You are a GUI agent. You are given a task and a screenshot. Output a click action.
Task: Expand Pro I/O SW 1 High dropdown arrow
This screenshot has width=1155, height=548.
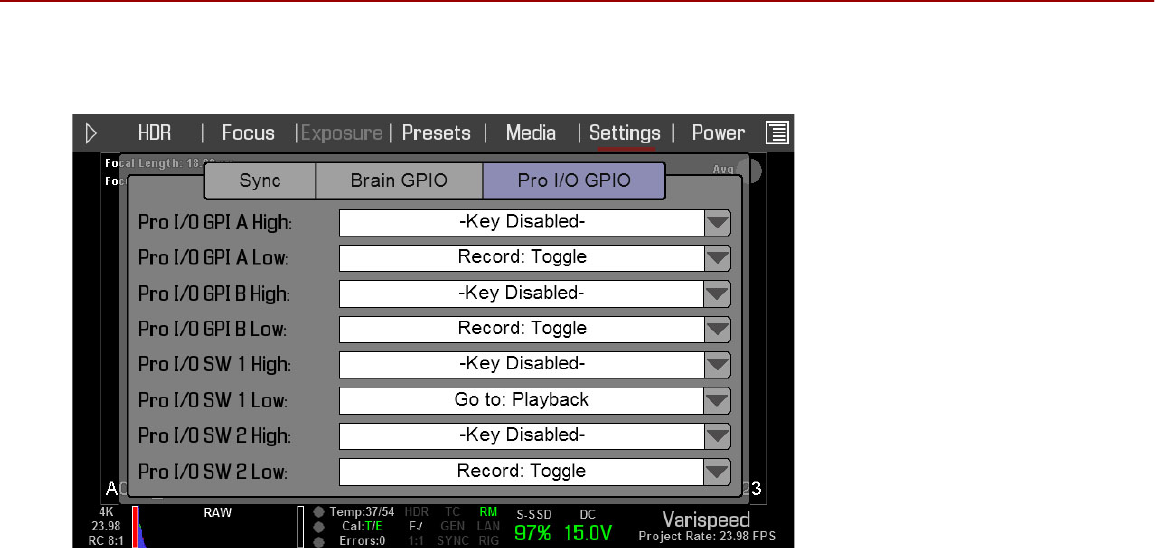[x=717, y=365]
